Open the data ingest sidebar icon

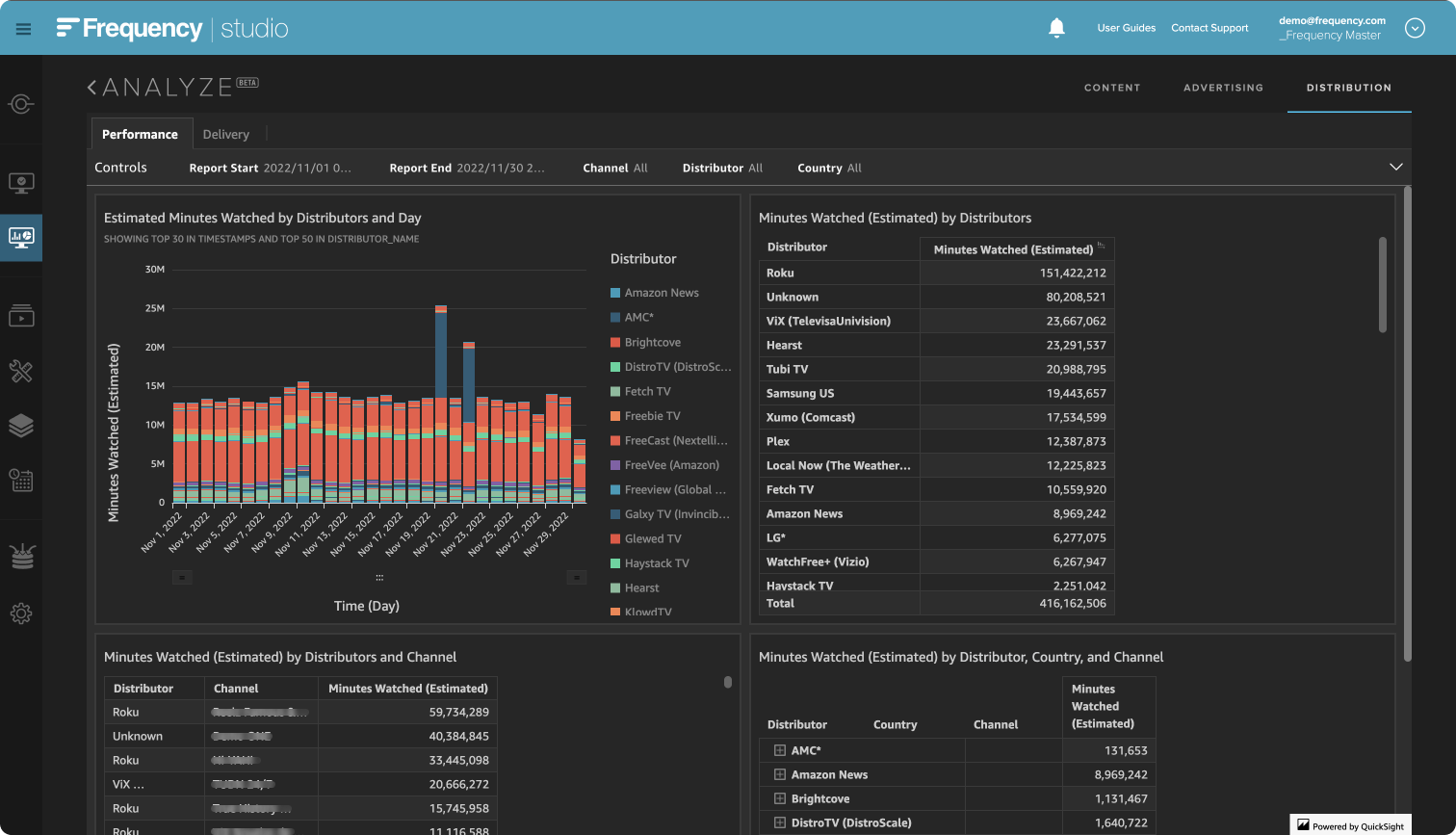(x=21, y=556)
